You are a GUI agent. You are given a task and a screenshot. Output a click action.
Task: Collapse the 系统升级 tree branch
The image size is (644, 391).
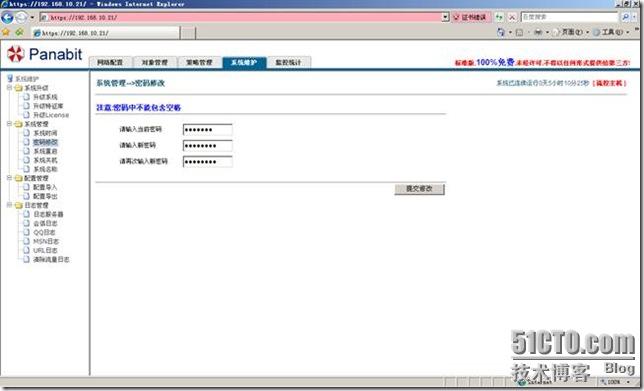tap(9, 87)
